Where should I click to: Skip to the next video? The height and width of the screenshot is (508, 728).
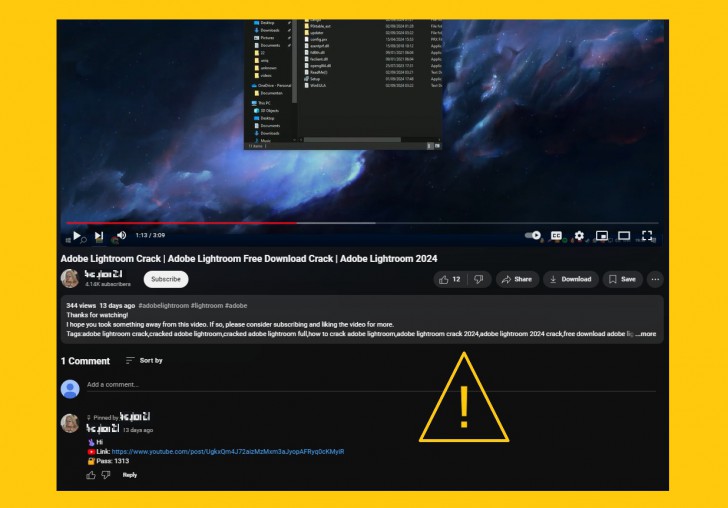point(99,235)
